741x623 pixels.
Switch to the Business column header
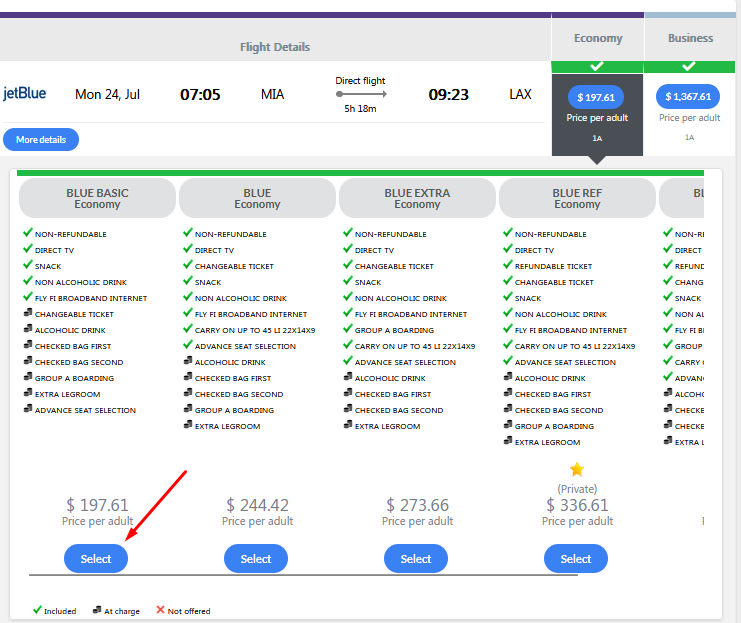click(x=690, y=38)
